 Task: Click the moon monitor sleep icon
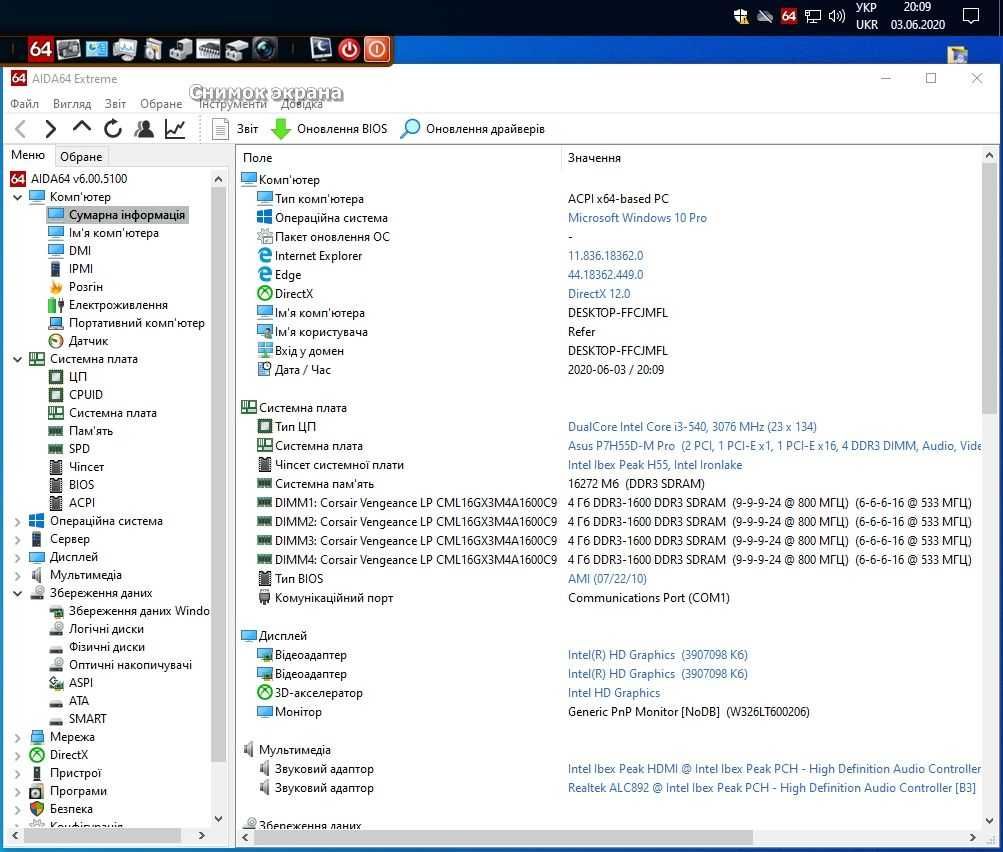[x=320, y=49]
